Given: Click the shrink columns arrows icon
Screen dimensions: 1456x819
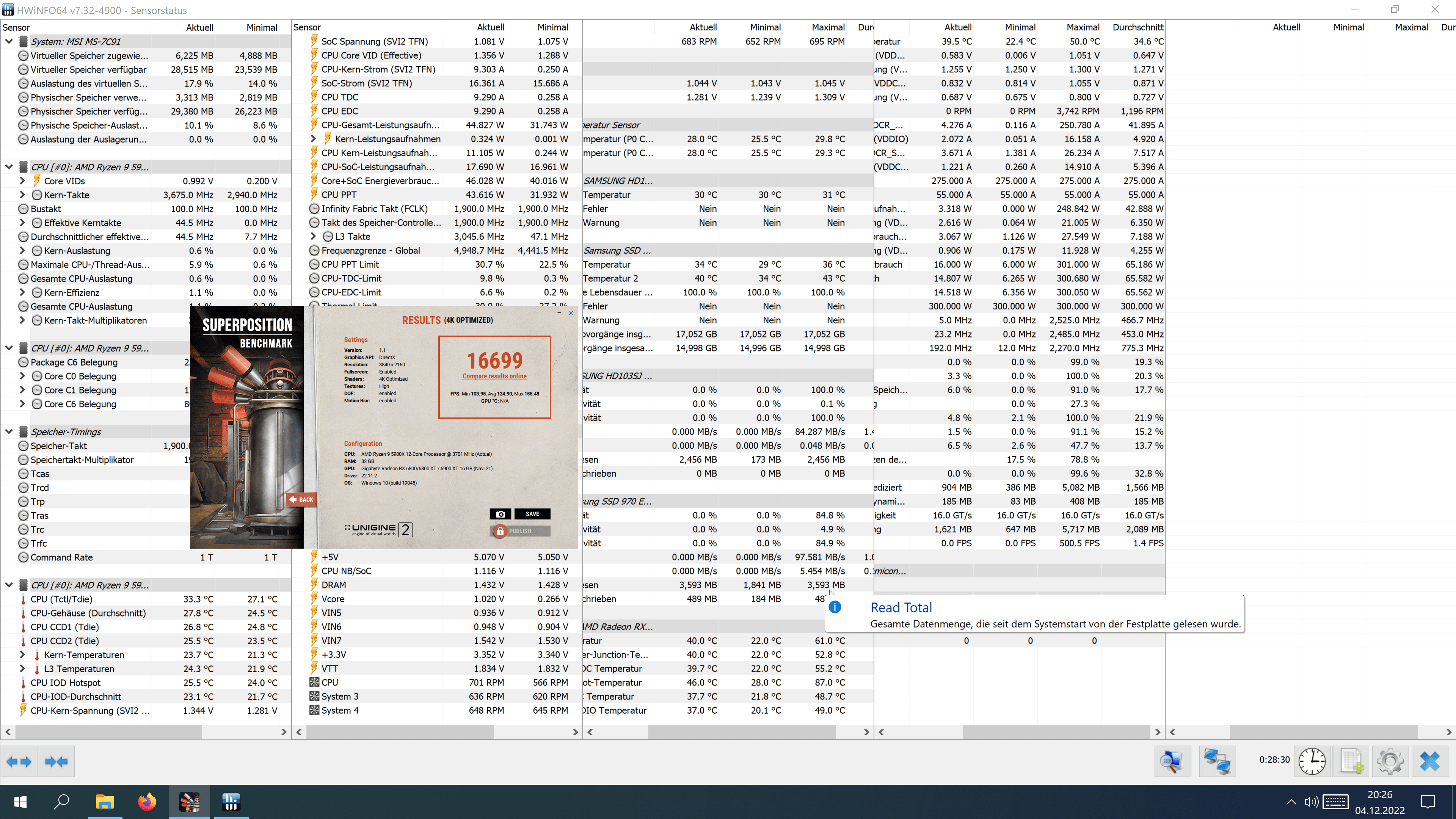Looking at the screenshot, I should click(56, 761).
